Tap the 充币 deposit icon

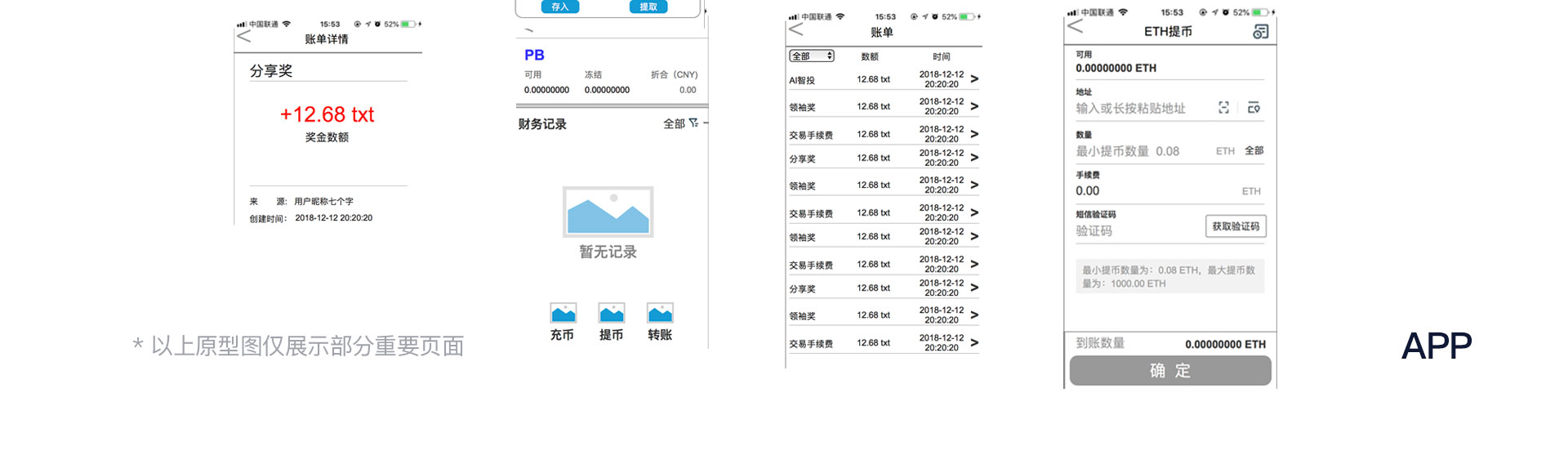[x=563, y=314]
